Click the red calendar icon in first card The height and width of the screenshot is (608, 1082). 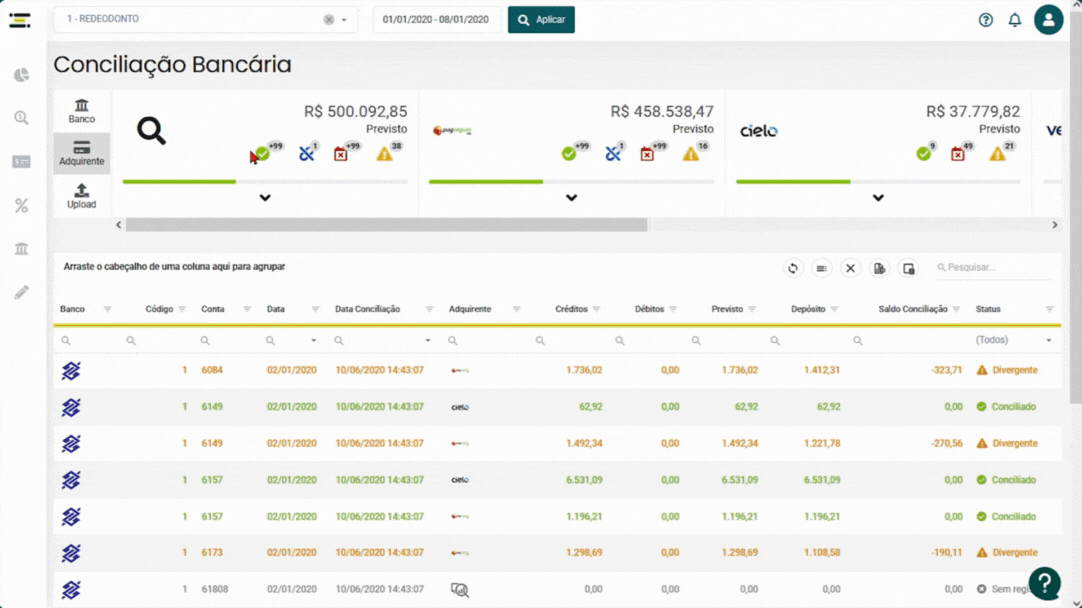point(341,154)
